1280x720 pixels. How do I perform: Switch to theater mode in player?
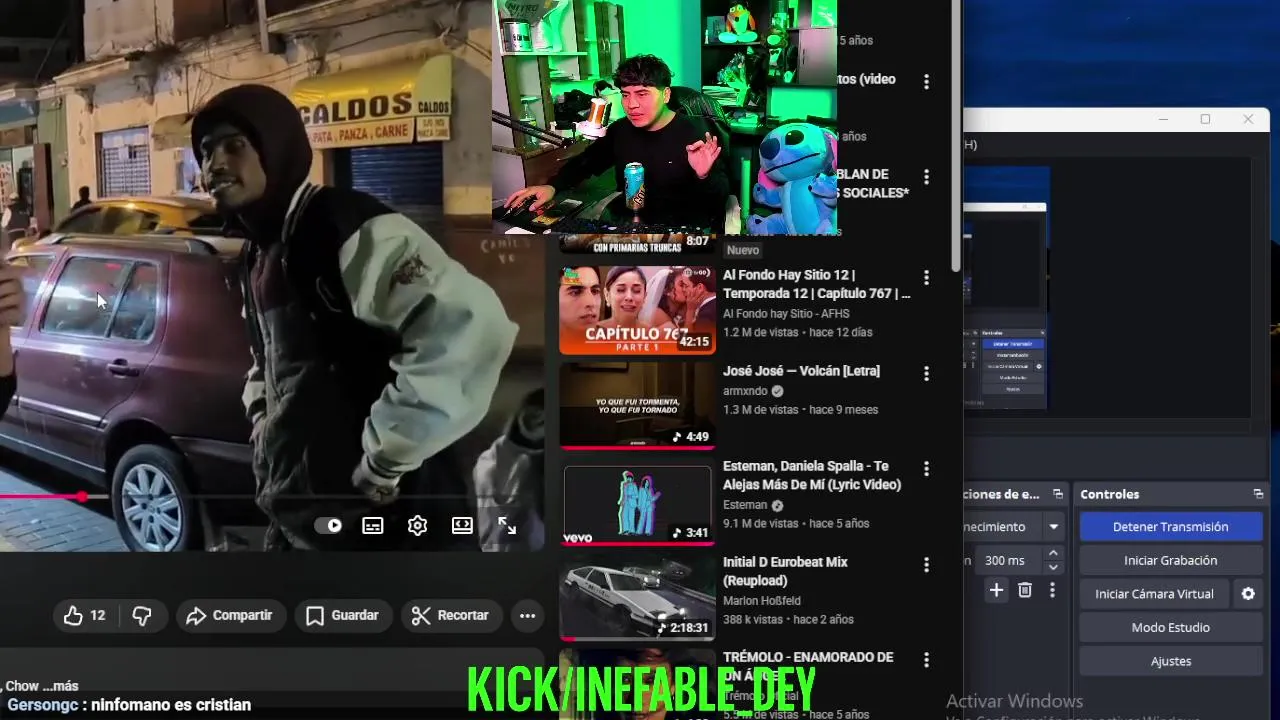pos(462,525)
